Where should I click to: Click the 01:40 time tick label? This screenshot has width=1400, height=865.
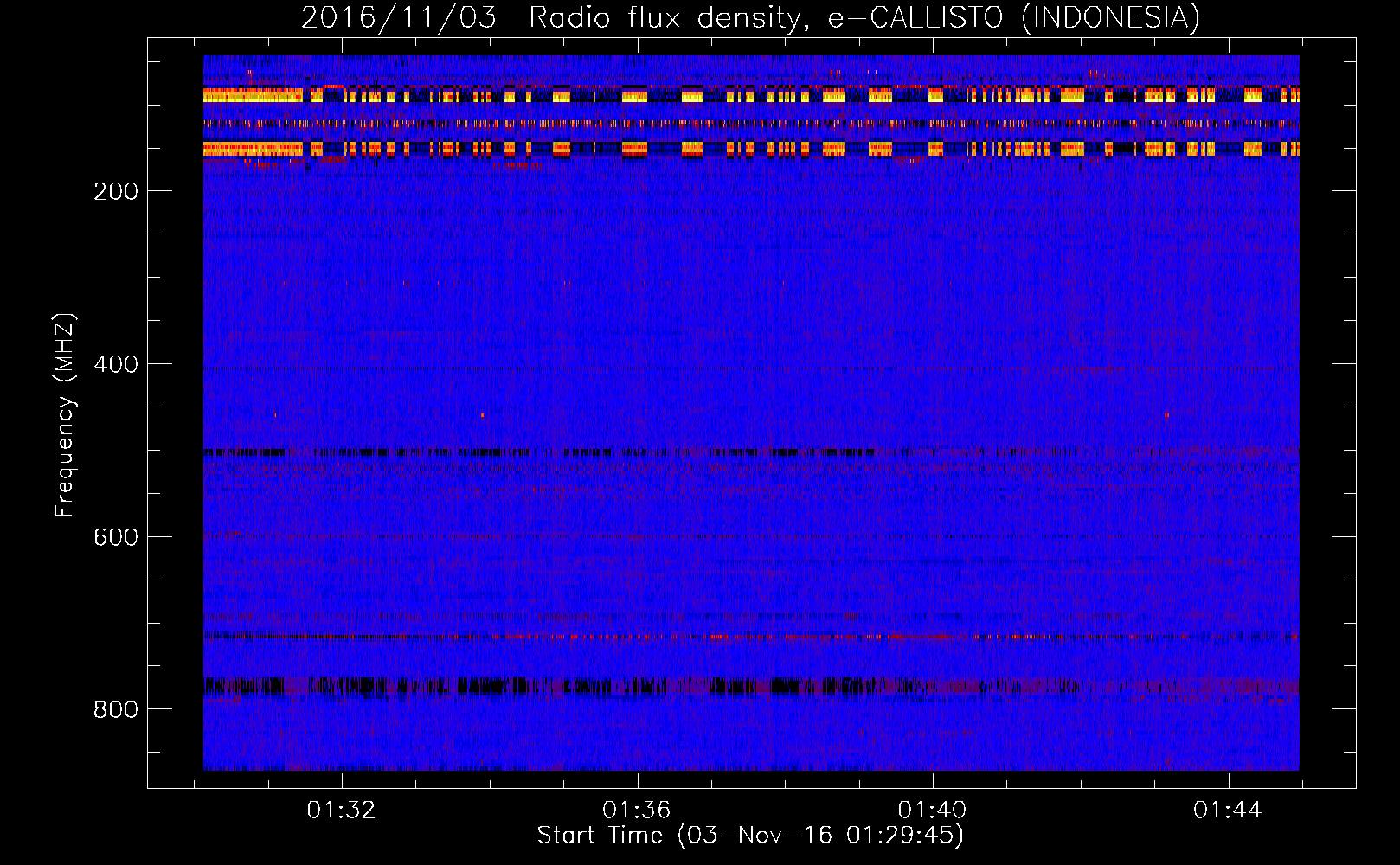[x=933, y=810]
